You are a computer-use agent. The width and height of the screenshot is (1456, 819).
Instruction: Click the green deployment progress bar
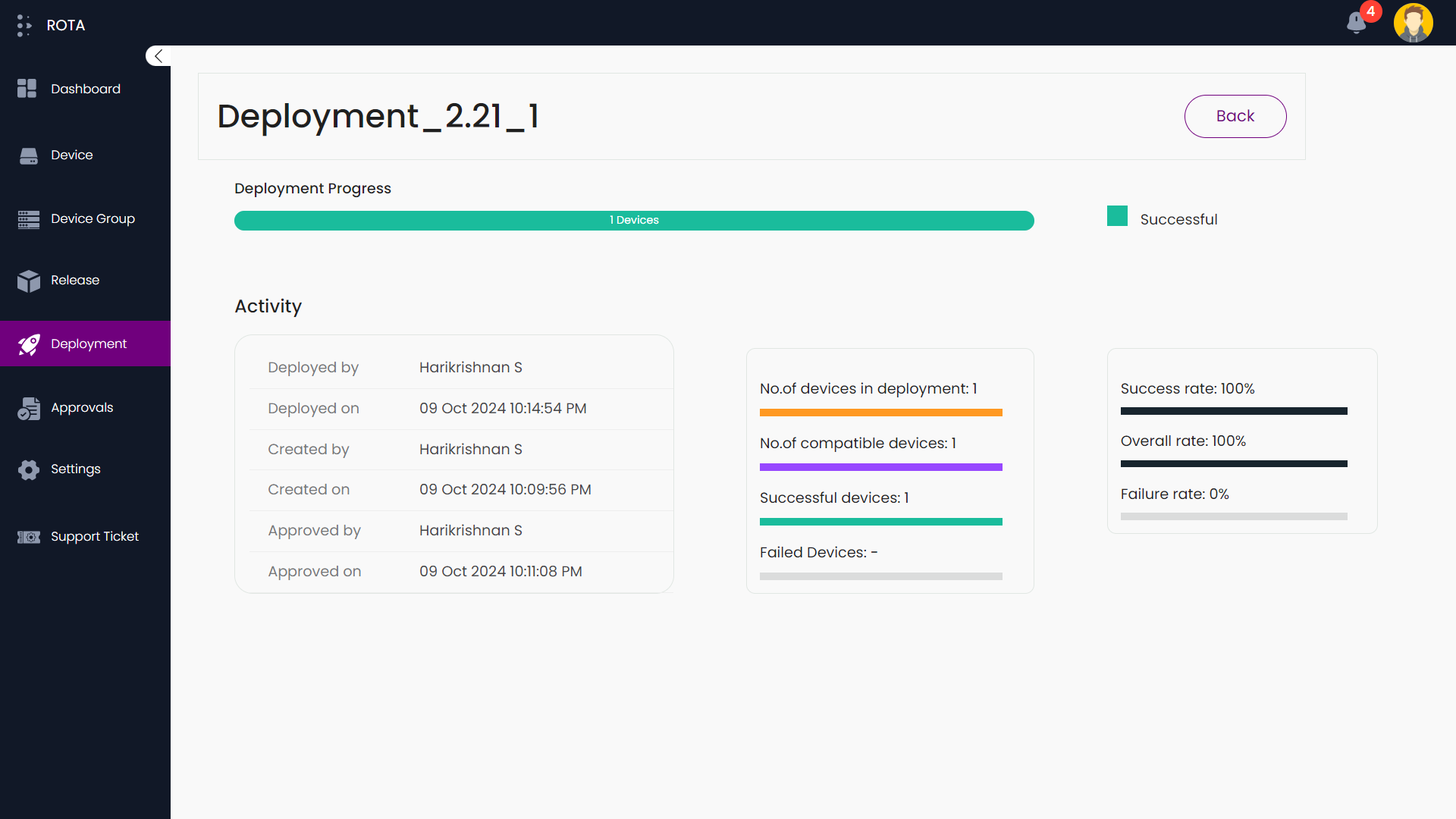click(x=634, y=221)
